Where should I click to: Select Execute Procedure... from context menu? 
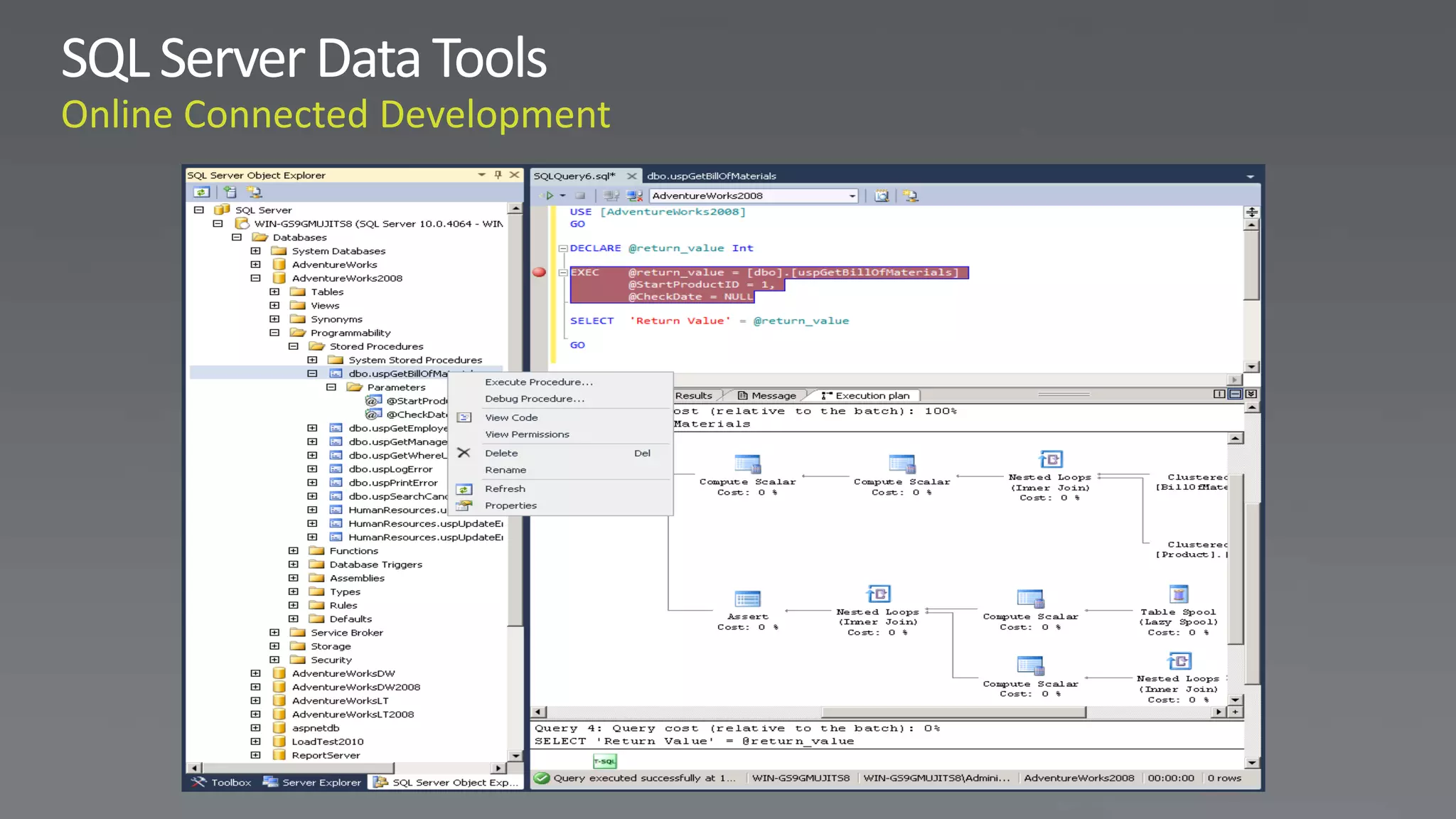(538, 382)
